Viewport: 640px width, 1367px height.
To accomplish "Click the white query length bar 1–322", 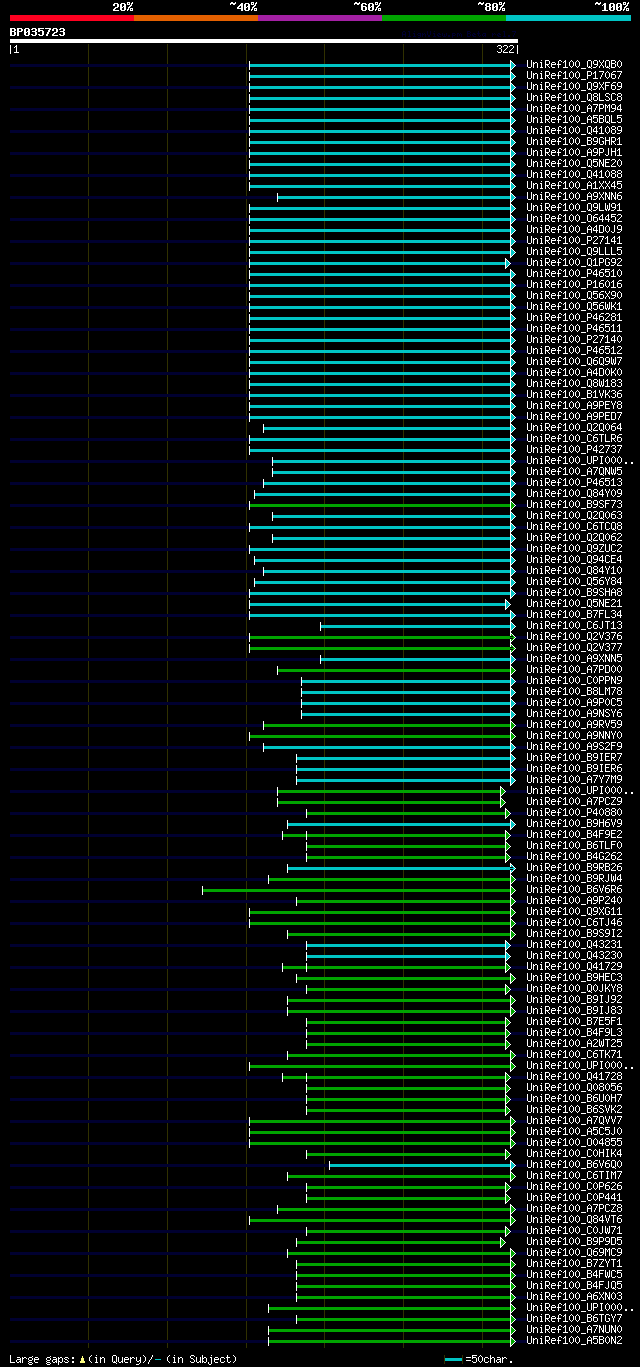I will click(264, 41).
